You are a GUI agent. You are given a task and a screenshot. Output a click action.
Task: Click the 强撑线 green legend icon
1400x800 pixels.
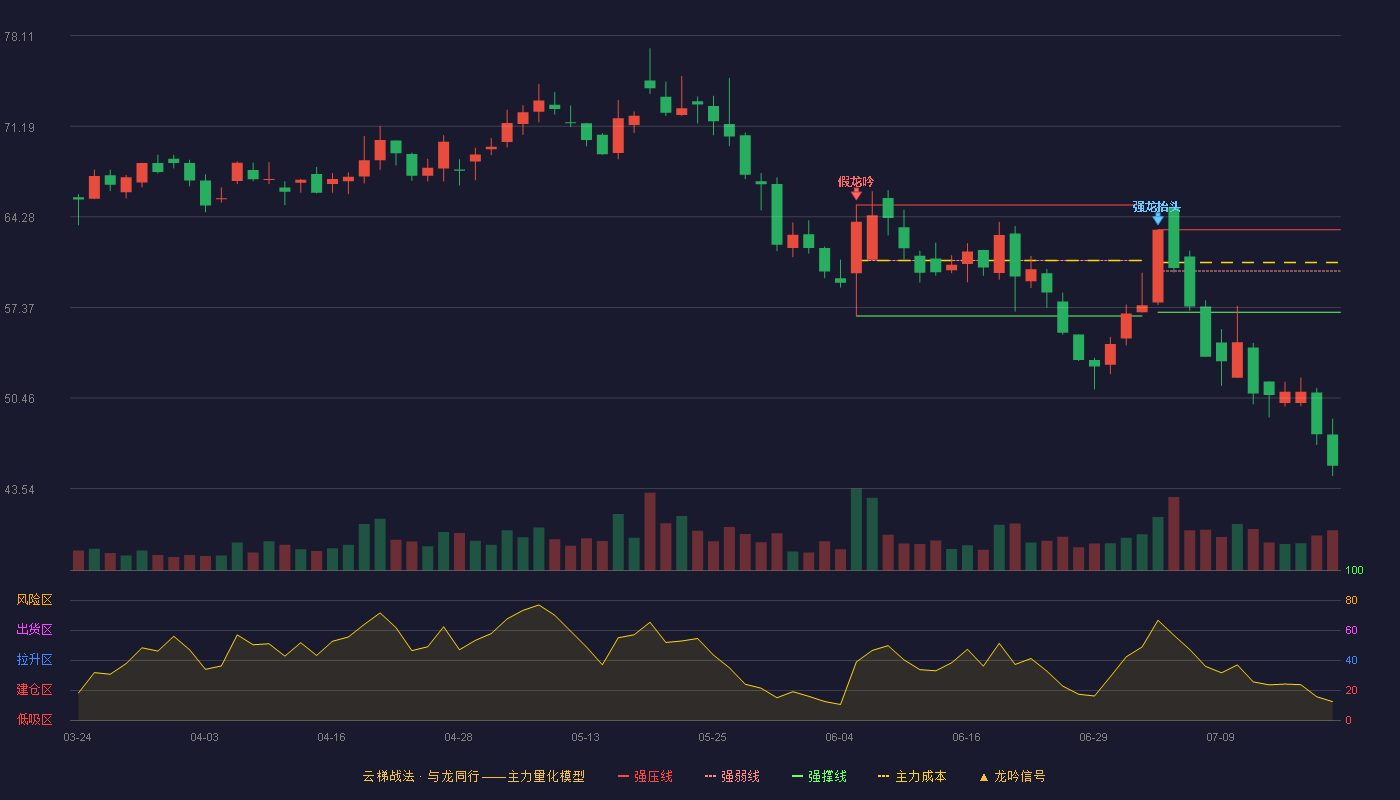797,777
